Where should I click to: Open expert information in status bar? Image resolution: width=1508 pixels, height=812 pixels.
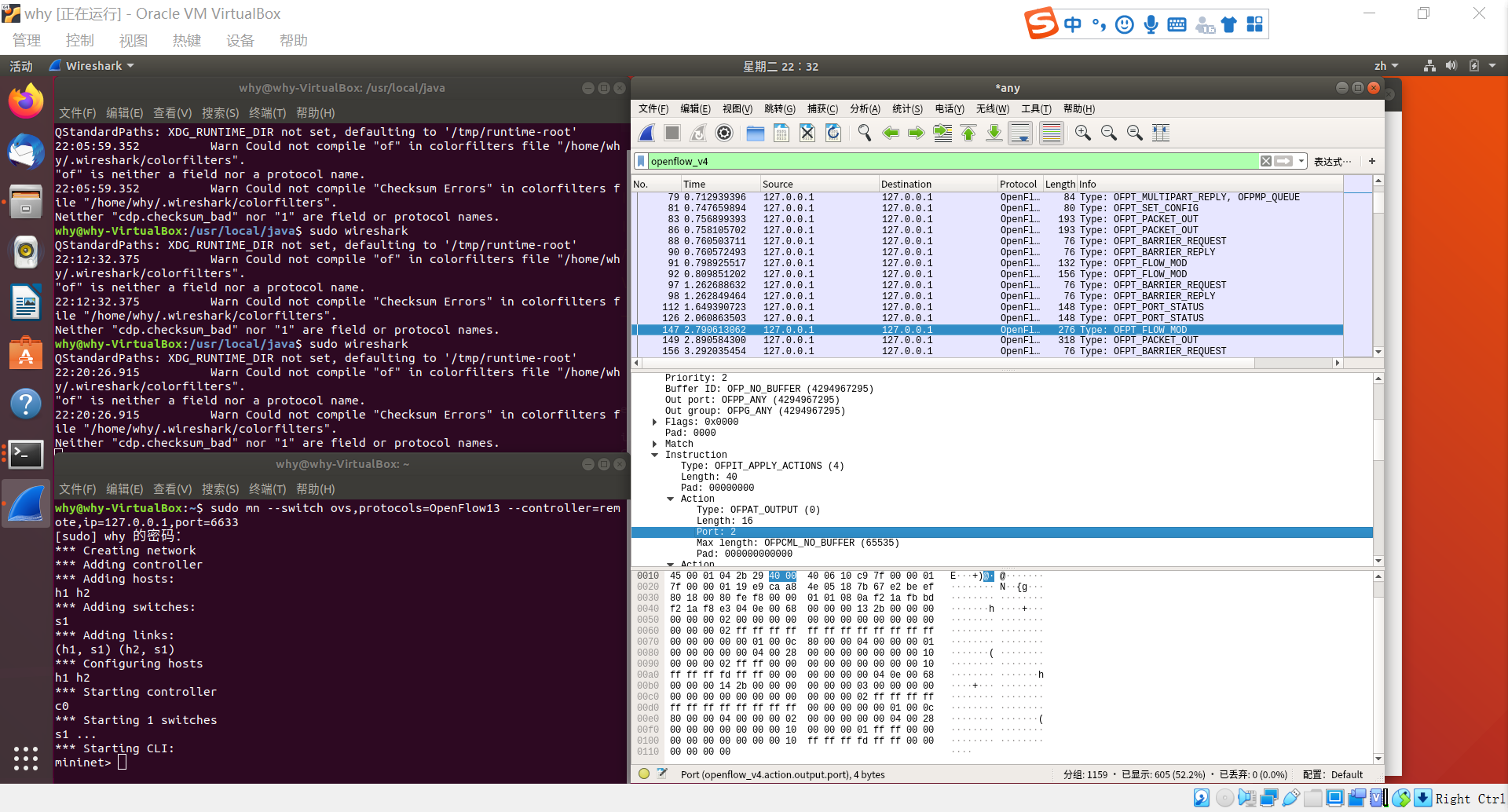click(x=644, y=774)
